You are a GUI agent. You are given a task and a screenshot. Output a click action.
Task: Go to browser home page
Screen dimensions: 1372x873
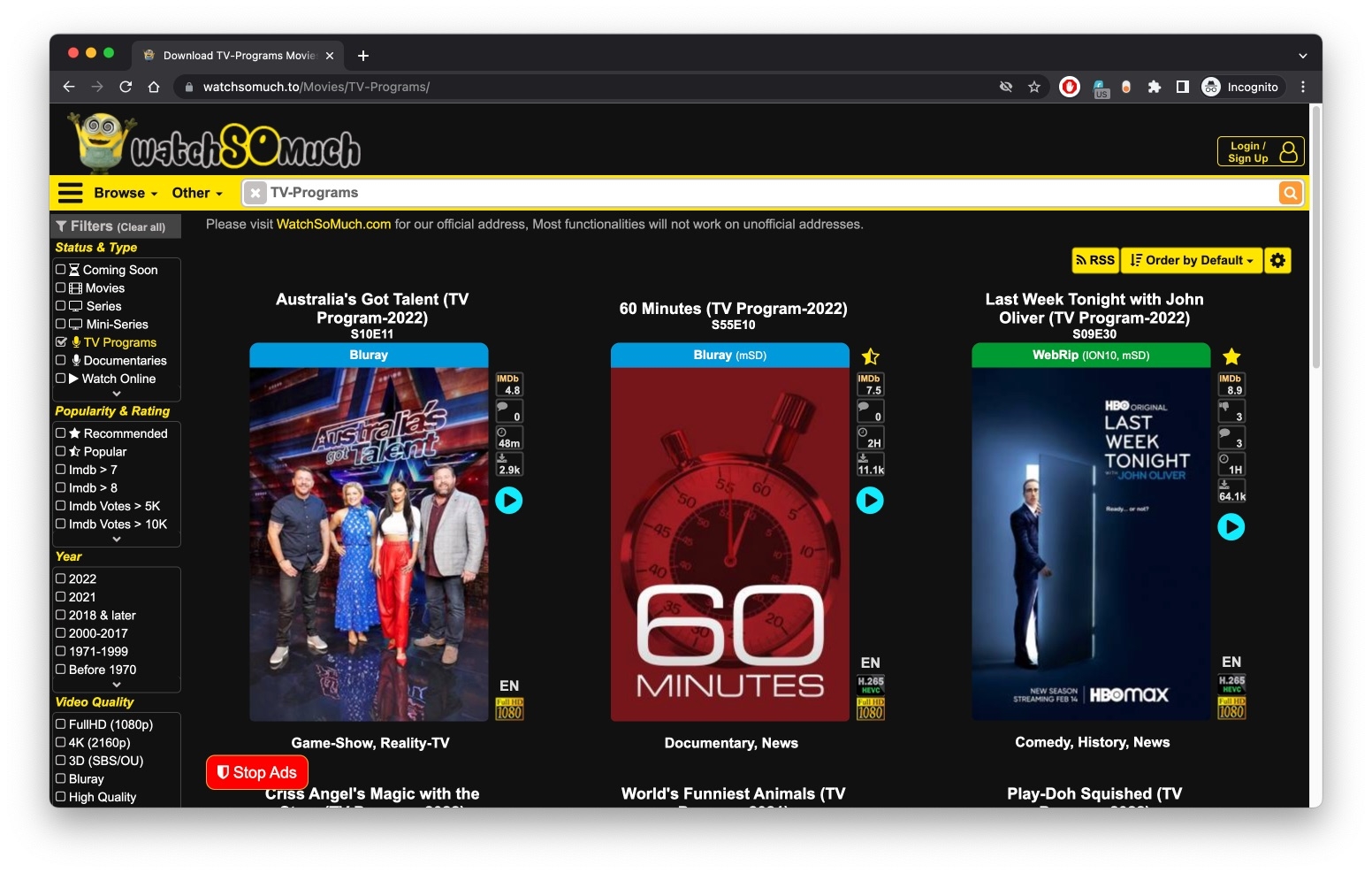coord(154,87)
